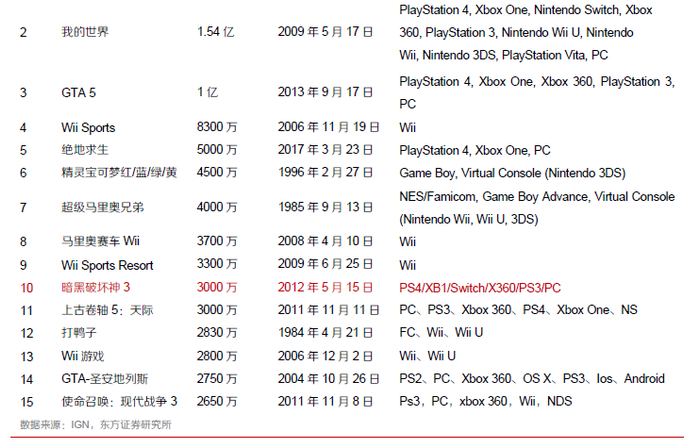Select the GTA 5 title cell

pyautogui.click(x=79, y=92)
